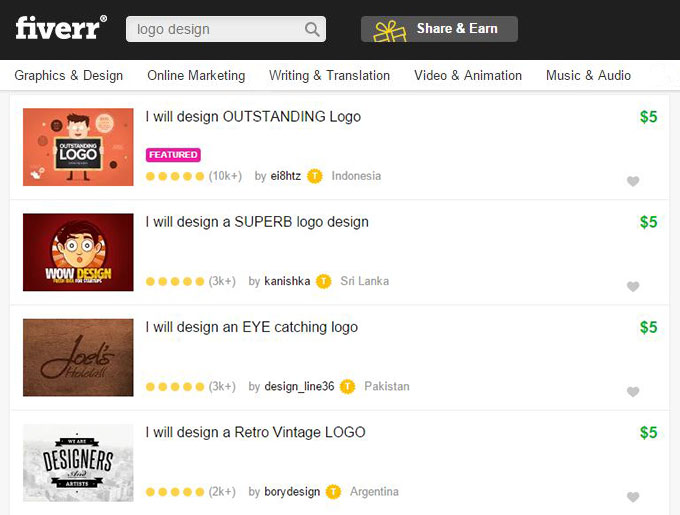Open the Graphics & Design category
The image size is (680, 515).
click(x=69, y=75)
